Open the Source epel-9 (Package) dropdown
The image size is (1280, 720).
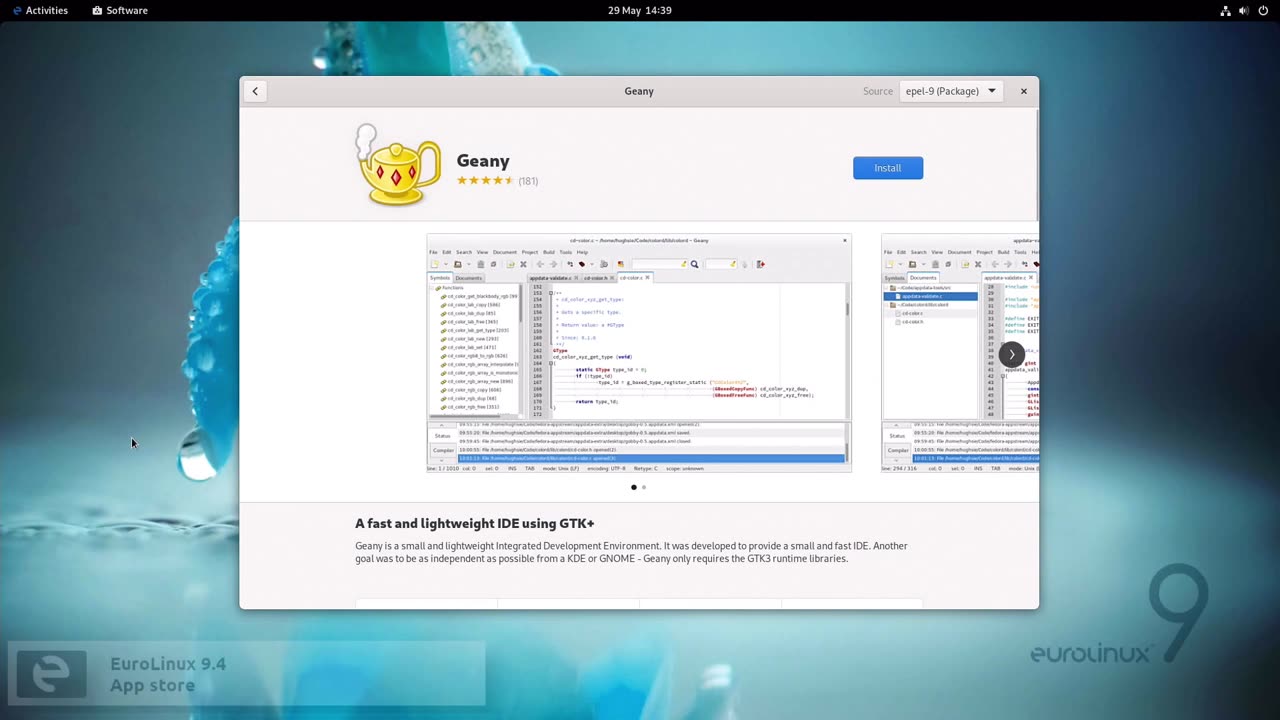coord(950,91)
